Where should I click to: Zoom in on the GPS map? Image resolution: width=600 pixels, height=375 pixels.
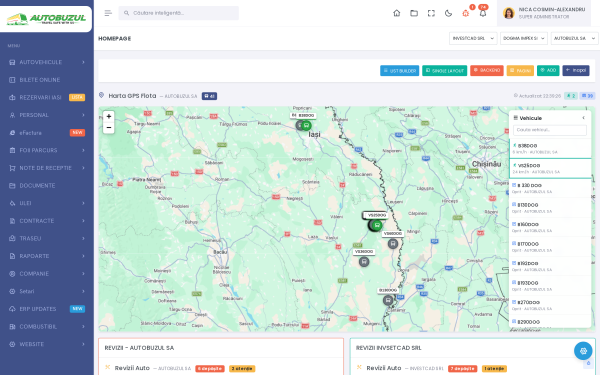109,116
